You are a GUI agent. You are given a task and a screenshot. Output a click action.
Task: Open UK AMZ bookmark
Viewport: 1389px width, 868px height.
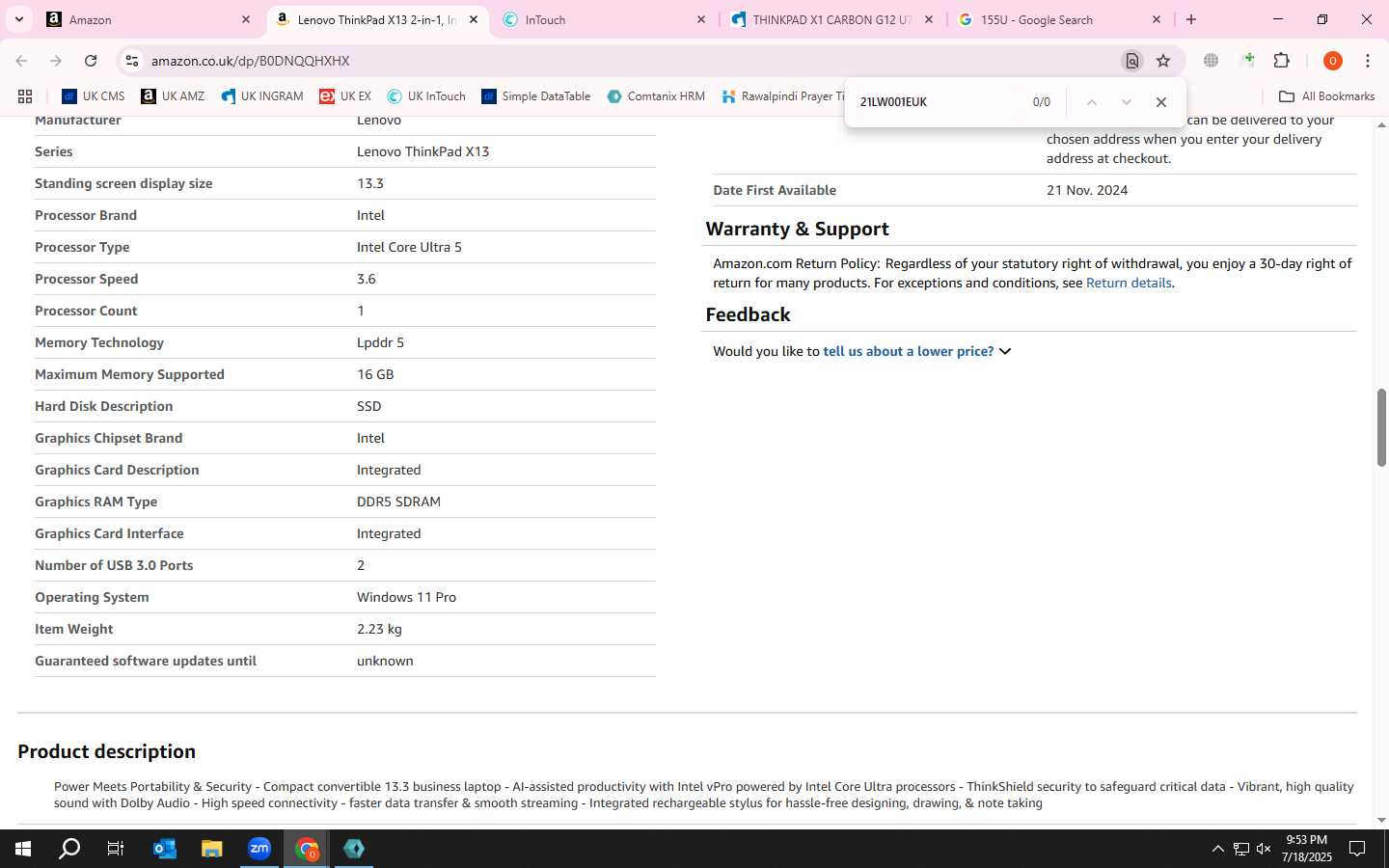click(173, 96)
